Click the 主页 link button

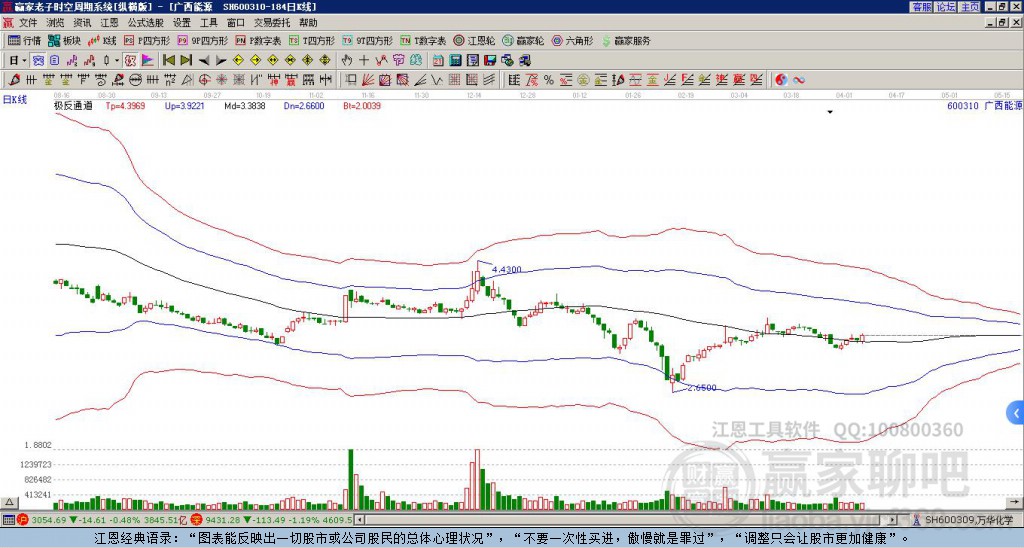[969, 7]
